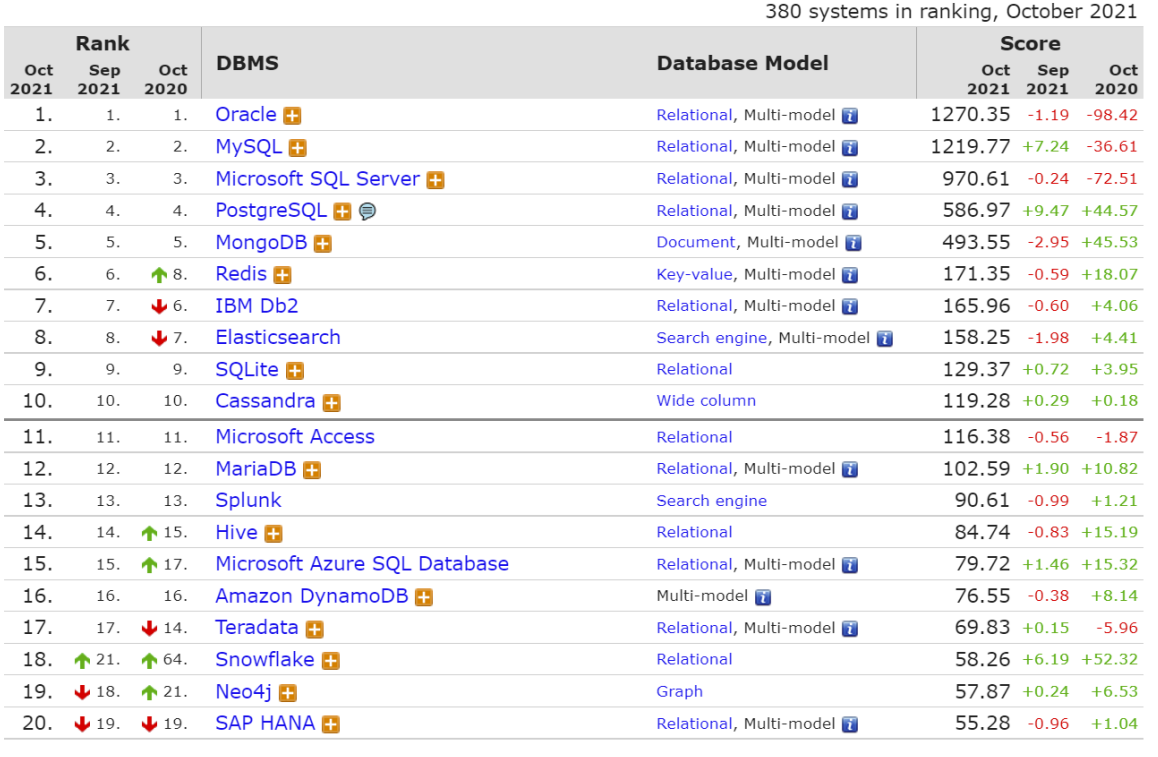1158x757 pixels.
Task: Click the speech bubble icon beside PostgreSQL
Action: (x=367, y=212)
